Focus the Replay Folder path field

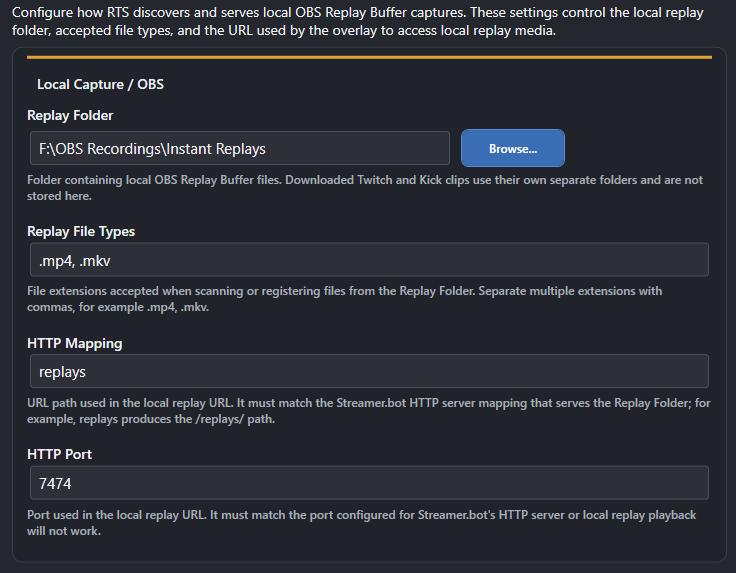tap(240, 148)
